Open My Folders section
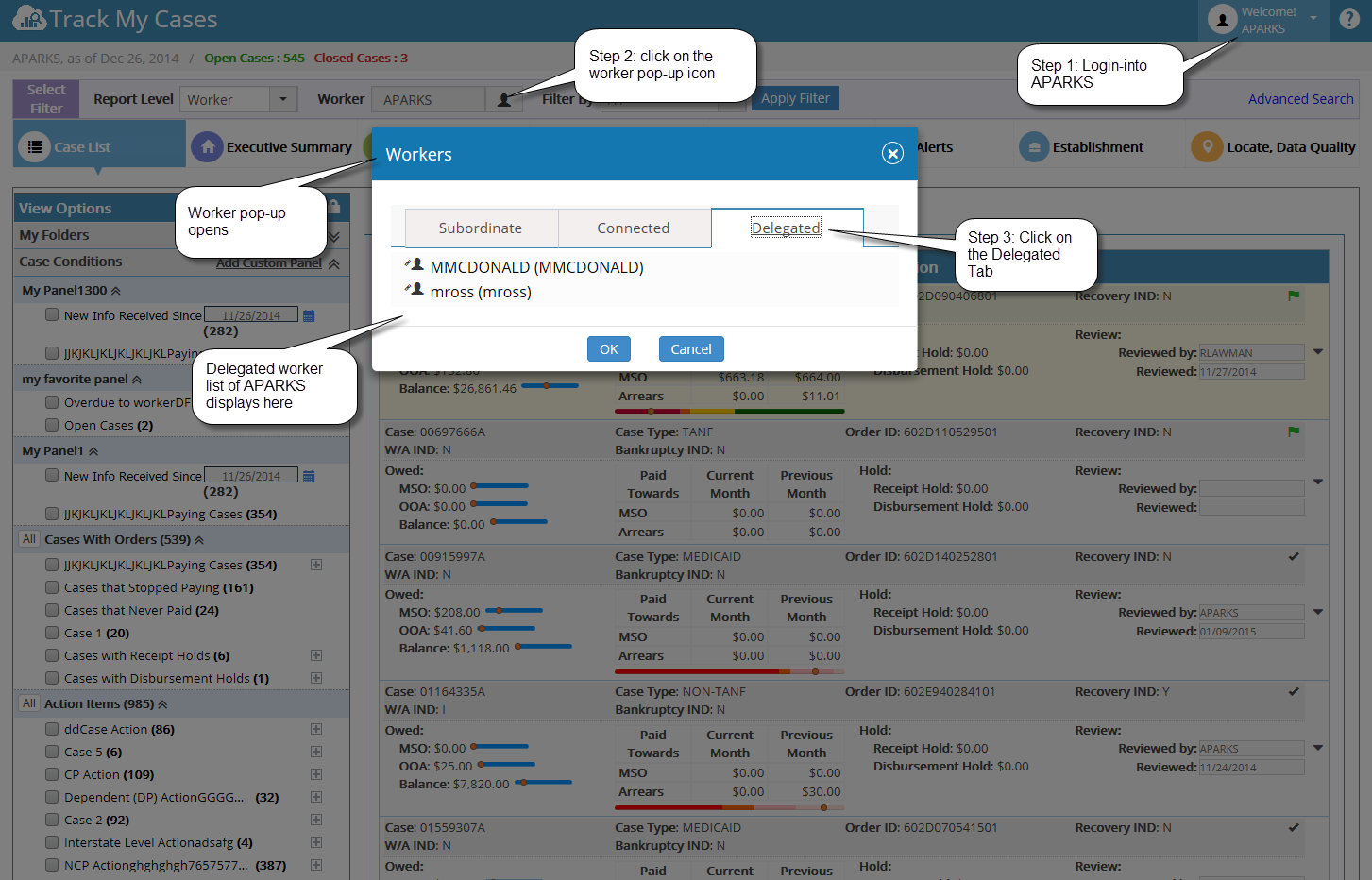Screen dimensions: 1372x880 54,235
